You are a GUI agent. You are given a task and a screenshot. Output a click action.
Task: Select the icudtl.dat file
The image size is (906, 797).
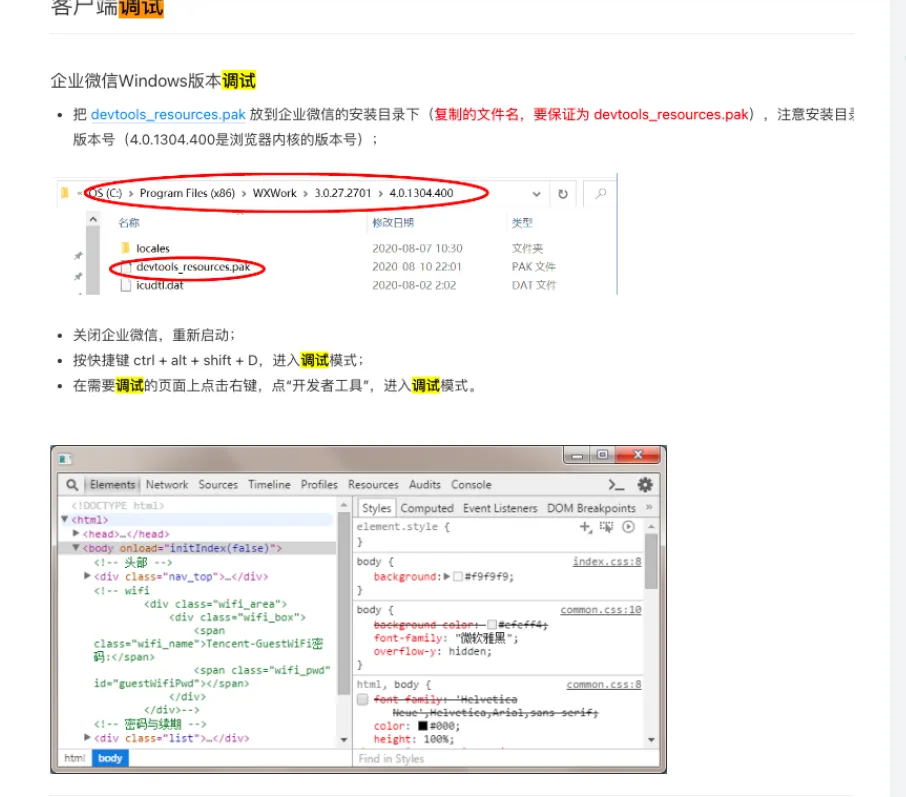click(159, 286)
